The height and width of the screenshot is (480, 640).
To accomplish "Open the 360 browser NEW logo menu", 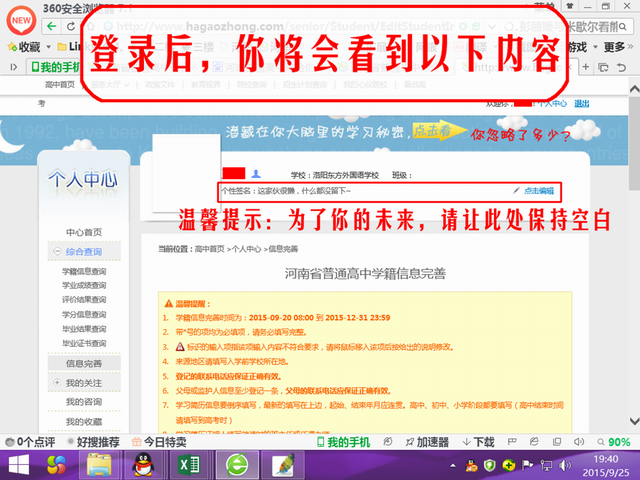I will tap(21, 20).
